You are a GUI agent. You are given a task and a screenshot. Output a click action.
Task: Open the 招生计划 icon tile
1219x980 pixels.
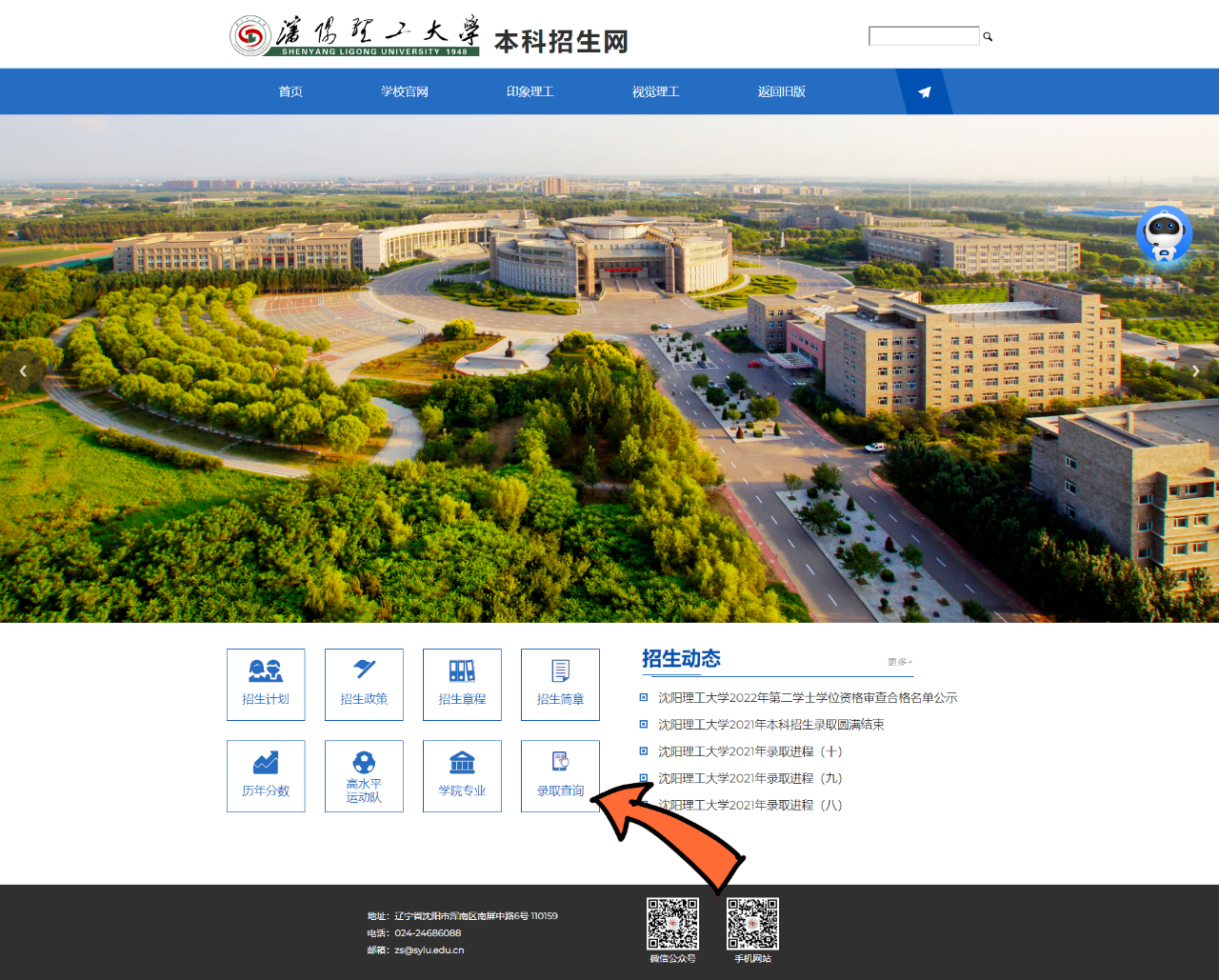(x=266, y=684)
